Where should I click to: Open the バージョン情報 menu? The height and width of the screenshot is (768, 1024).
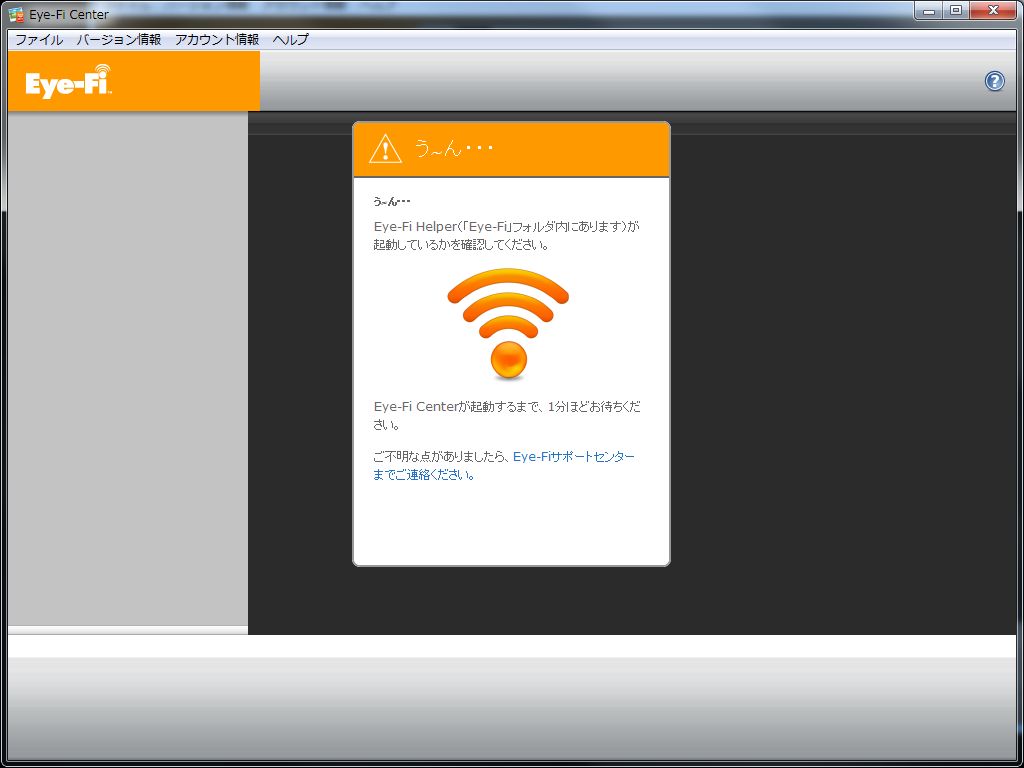click(x=119, y=40)
